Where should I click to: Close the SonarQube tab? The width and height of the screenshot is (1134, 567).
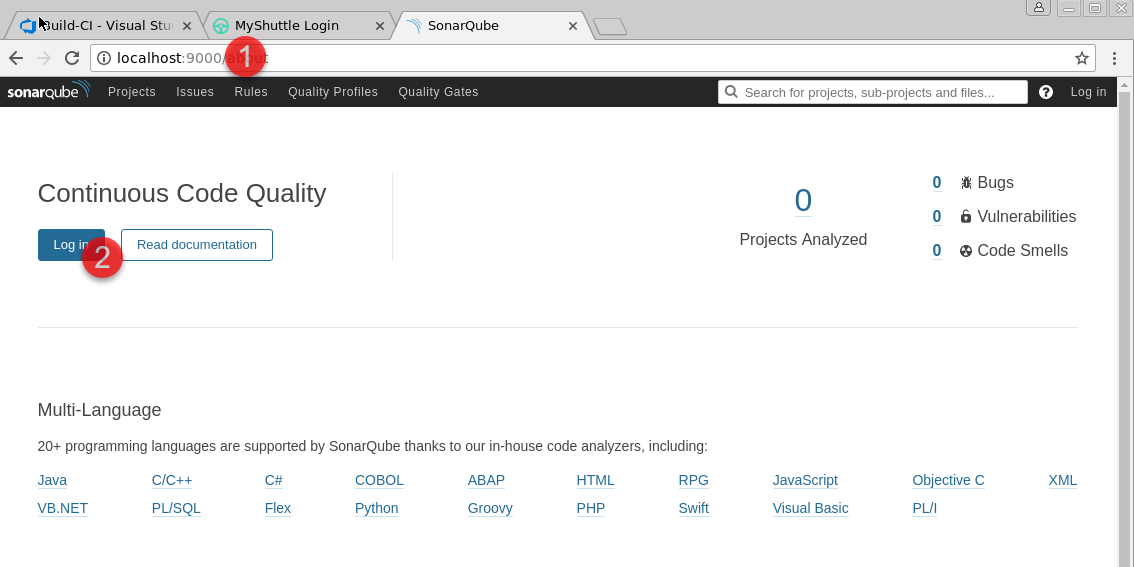point(573,26)
